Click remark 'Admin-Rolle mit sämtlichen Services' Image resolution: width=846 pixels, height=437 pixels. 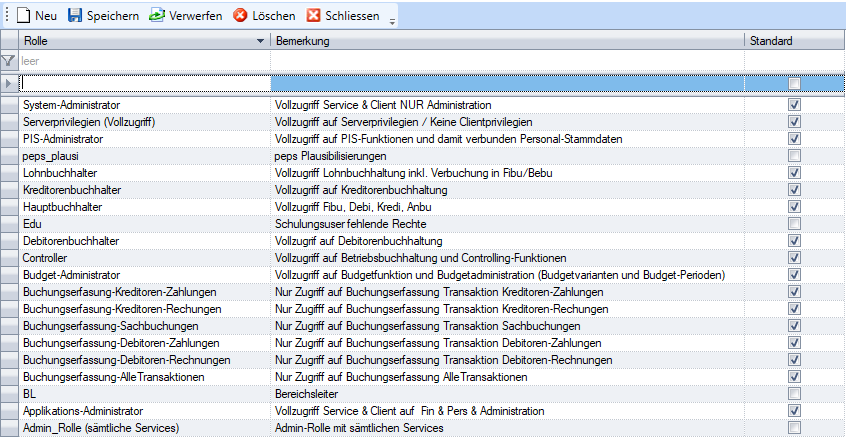point(359,428)
